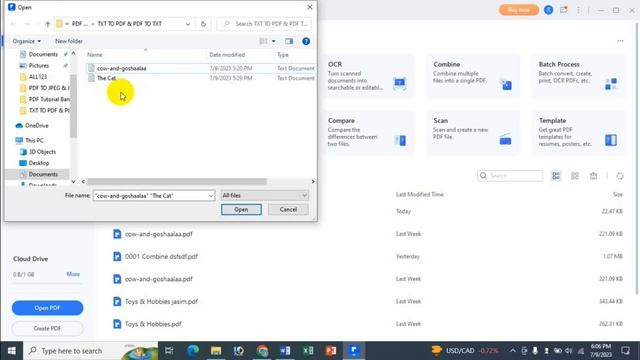Open the view options dropdown arrow
The image size is (640, 360).
click(273, 41)
